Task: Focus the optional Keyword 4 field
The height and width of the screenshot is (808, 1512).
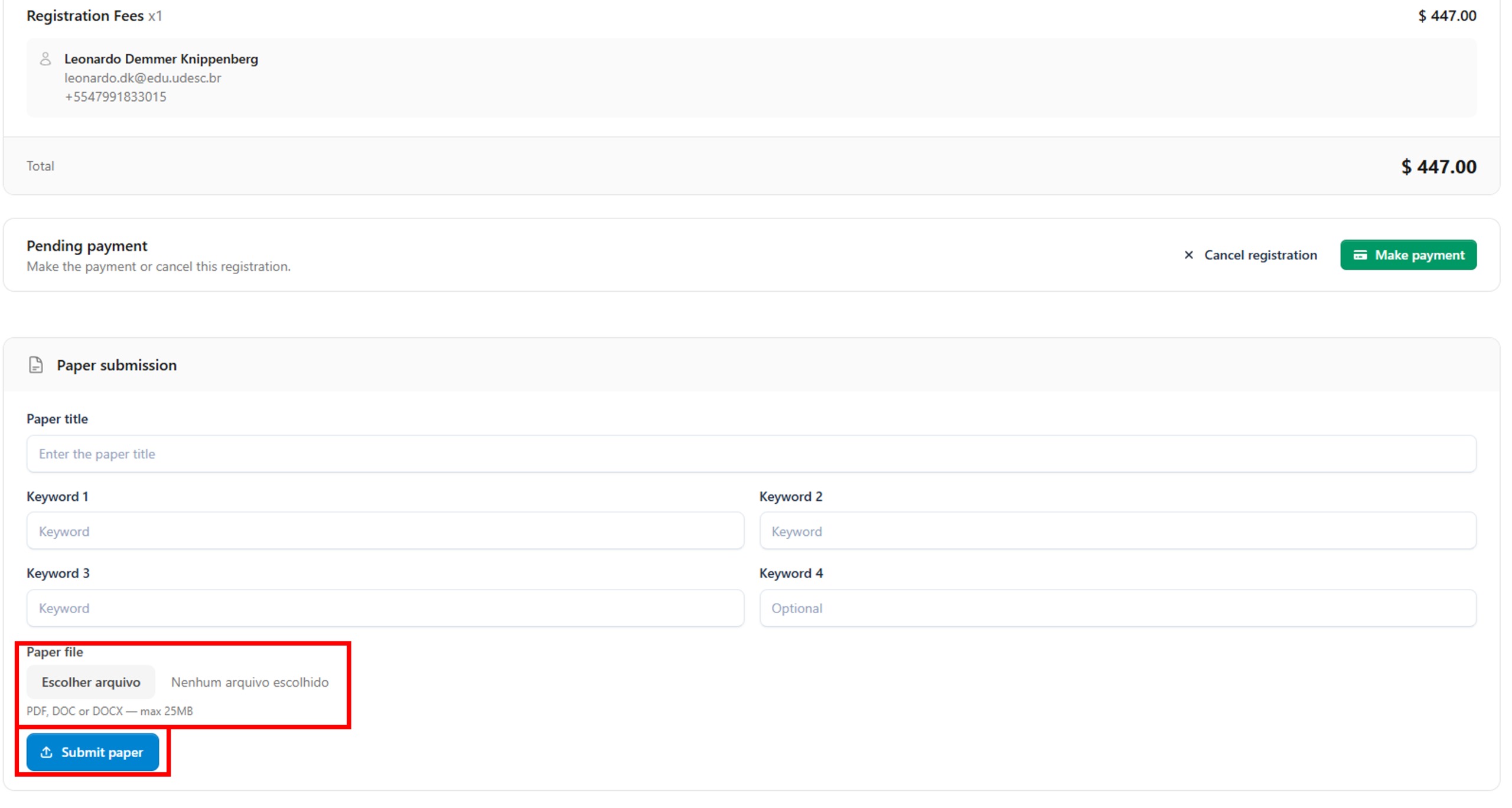Action: (x=1117, y=608)
